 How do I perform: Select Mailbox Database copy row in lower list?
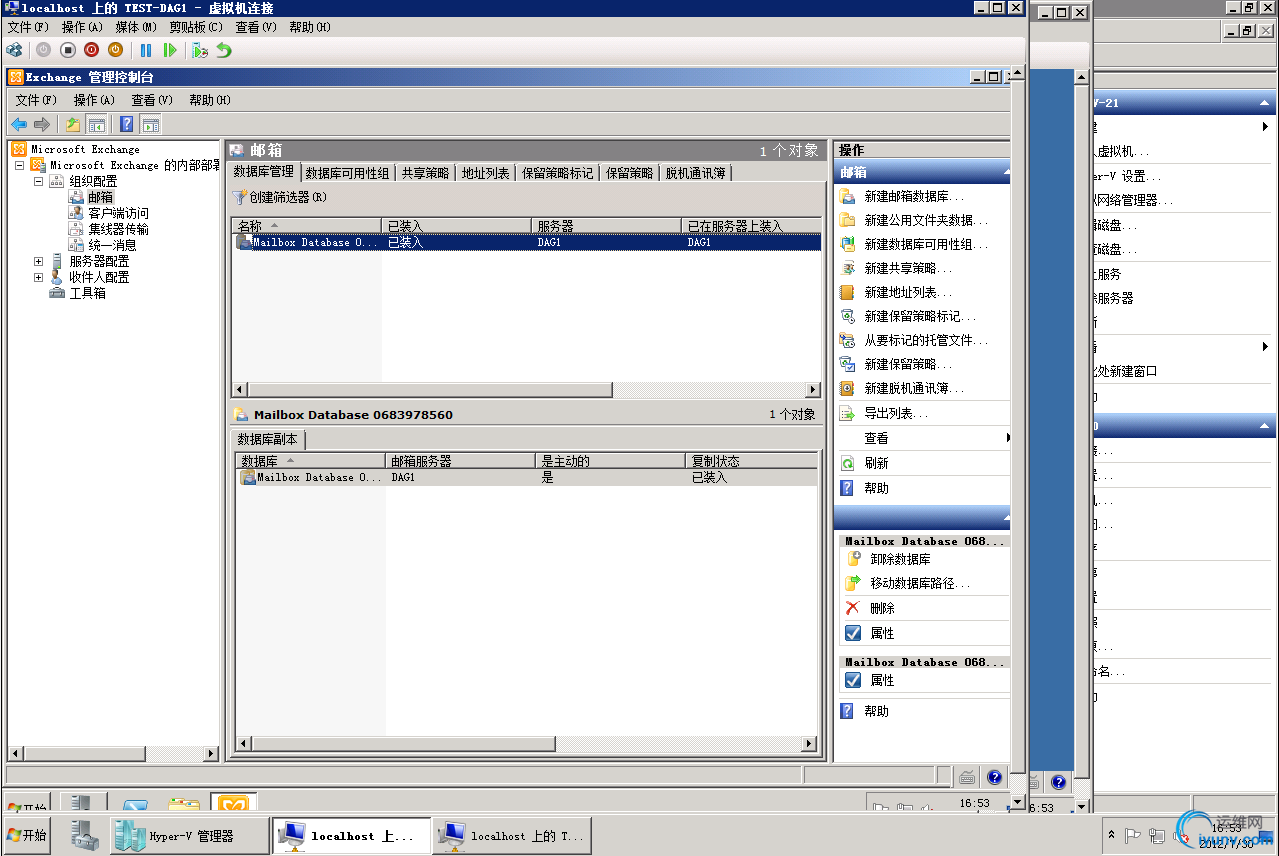point(526,478)
